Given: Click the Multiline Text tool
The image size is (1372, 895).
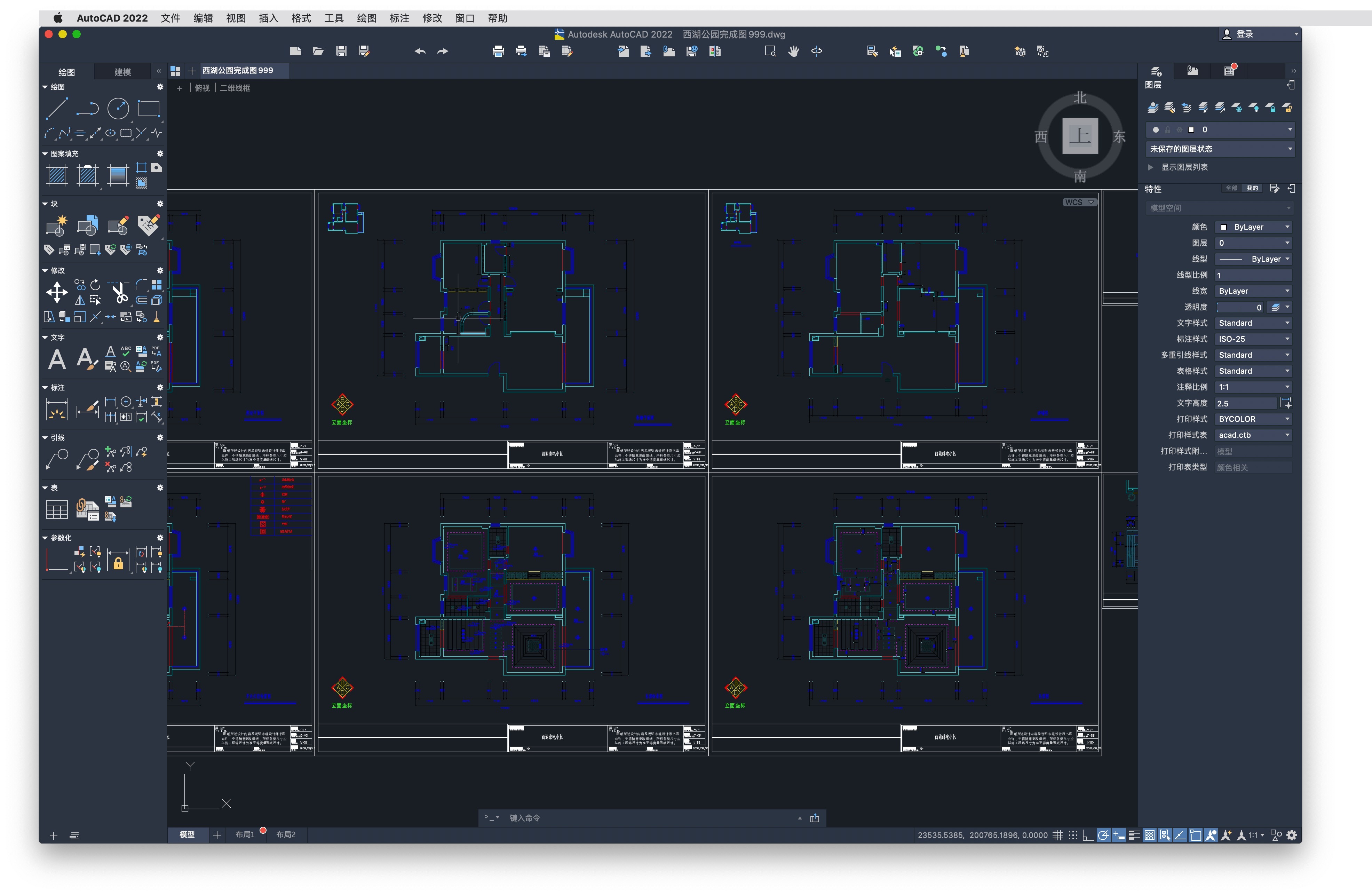Looking at the screenshot, I should (x=56, y=359).
